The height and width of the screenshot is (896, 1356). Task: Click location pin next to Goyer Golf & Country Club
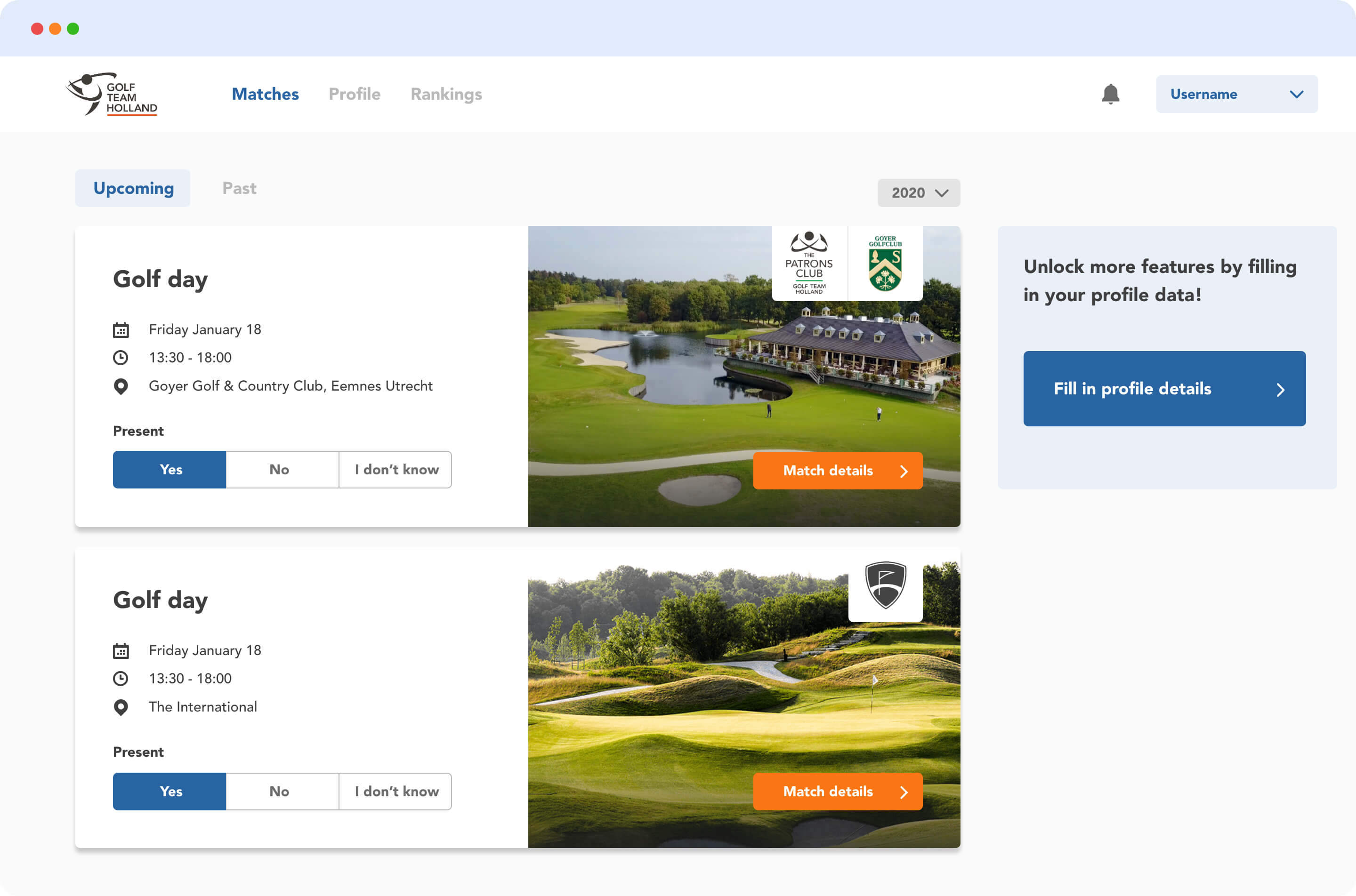tap(121, 386)
